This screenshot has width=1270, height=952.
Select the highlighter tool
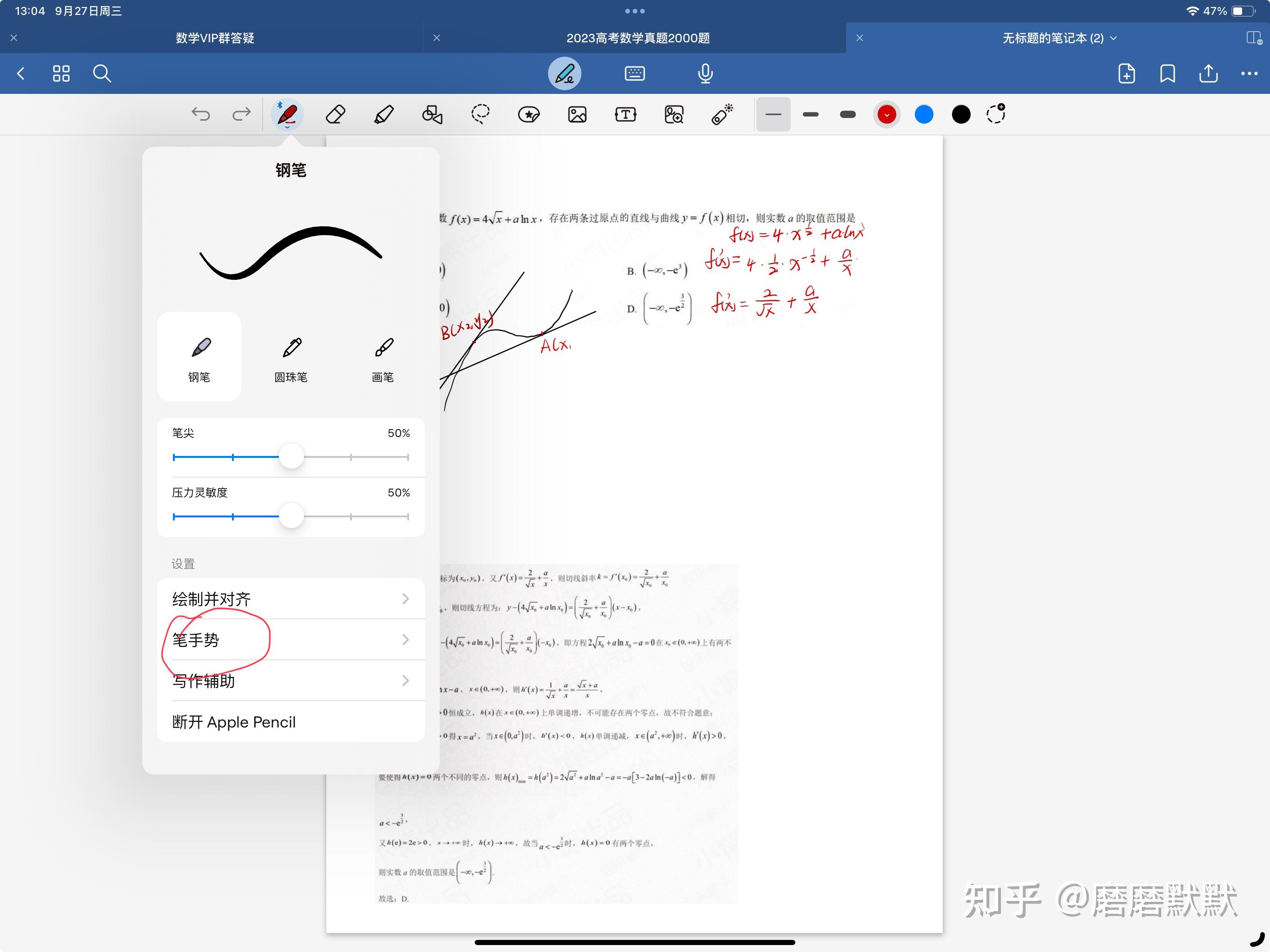383,115
